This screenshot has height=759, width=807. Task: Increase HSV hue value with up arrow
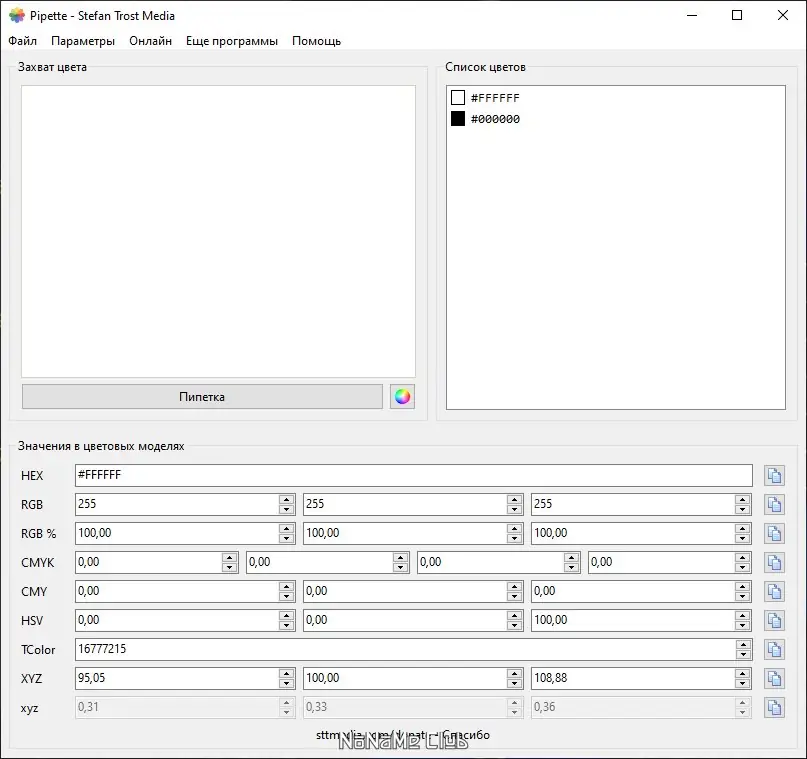pyautogui.click(x=287, y=615)
